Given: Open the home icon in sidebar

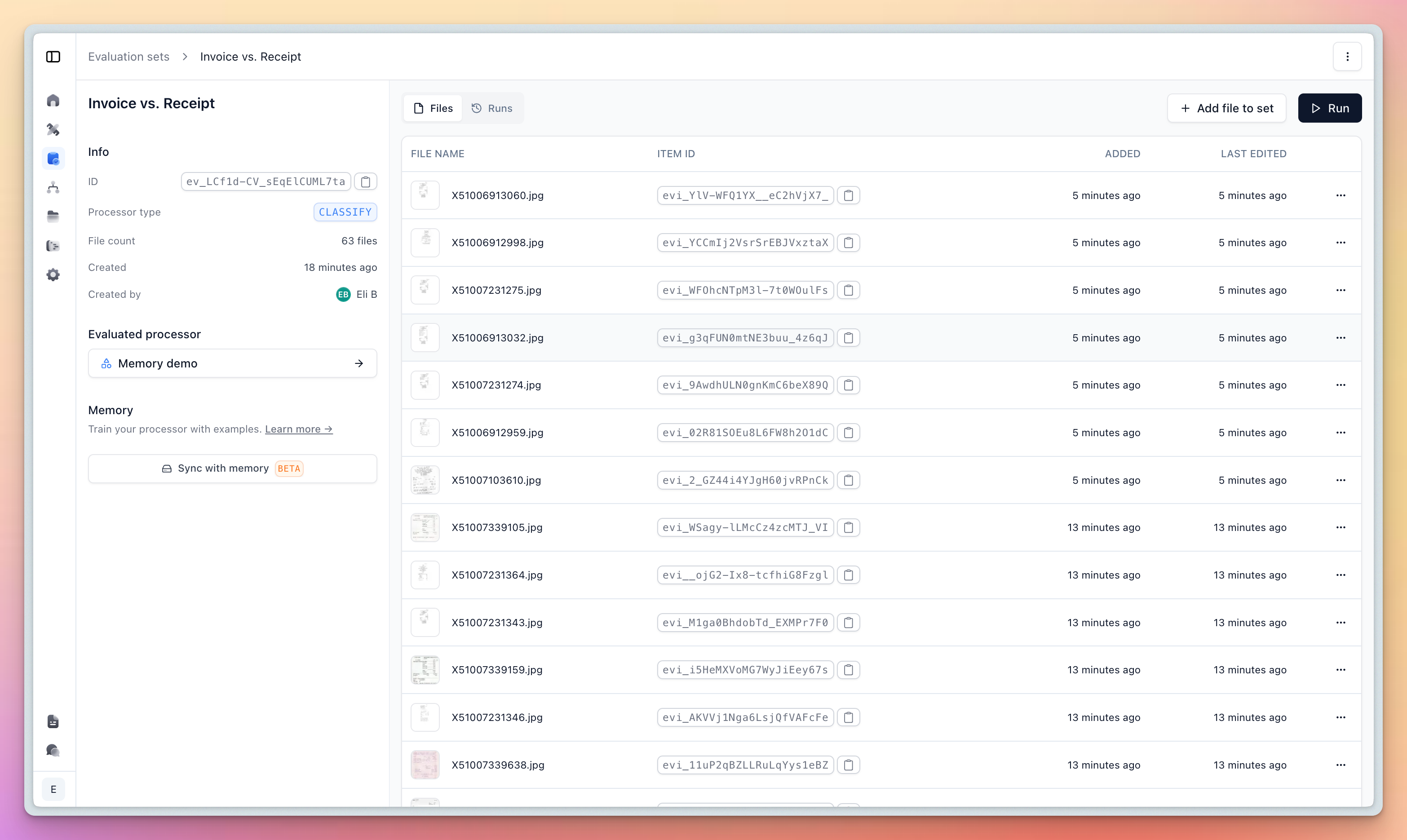Looking at the screenshot, I should [53, 100].
